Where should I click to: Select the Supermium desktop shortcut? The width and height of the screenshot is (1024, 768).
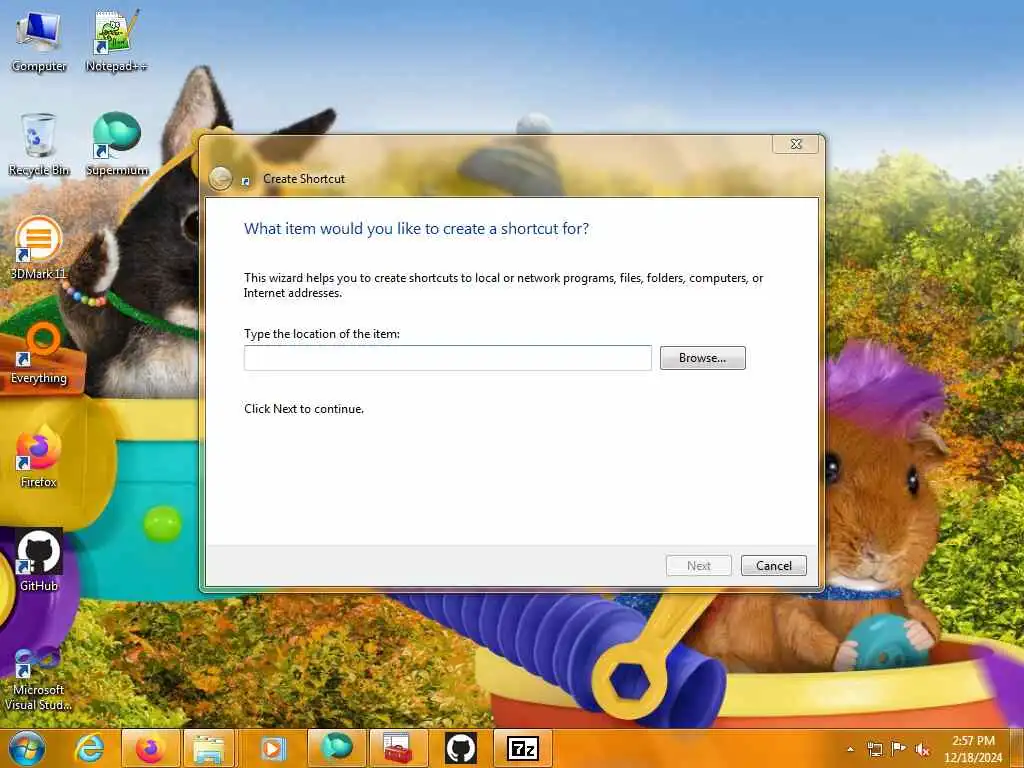point(117,144)
